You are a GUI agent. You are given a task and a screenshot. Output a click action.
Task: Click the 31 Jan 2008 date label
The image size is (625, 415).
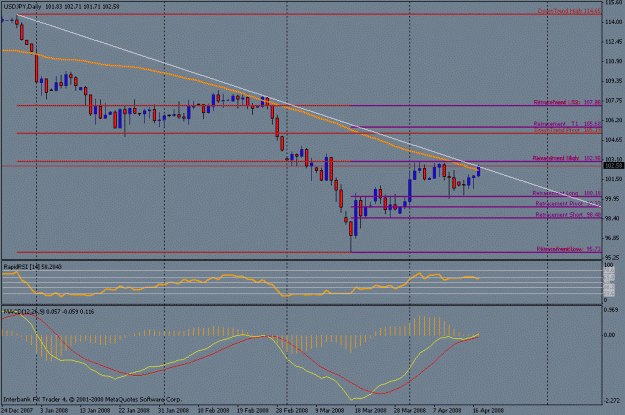pyautogui.click(x=173, y=410)
